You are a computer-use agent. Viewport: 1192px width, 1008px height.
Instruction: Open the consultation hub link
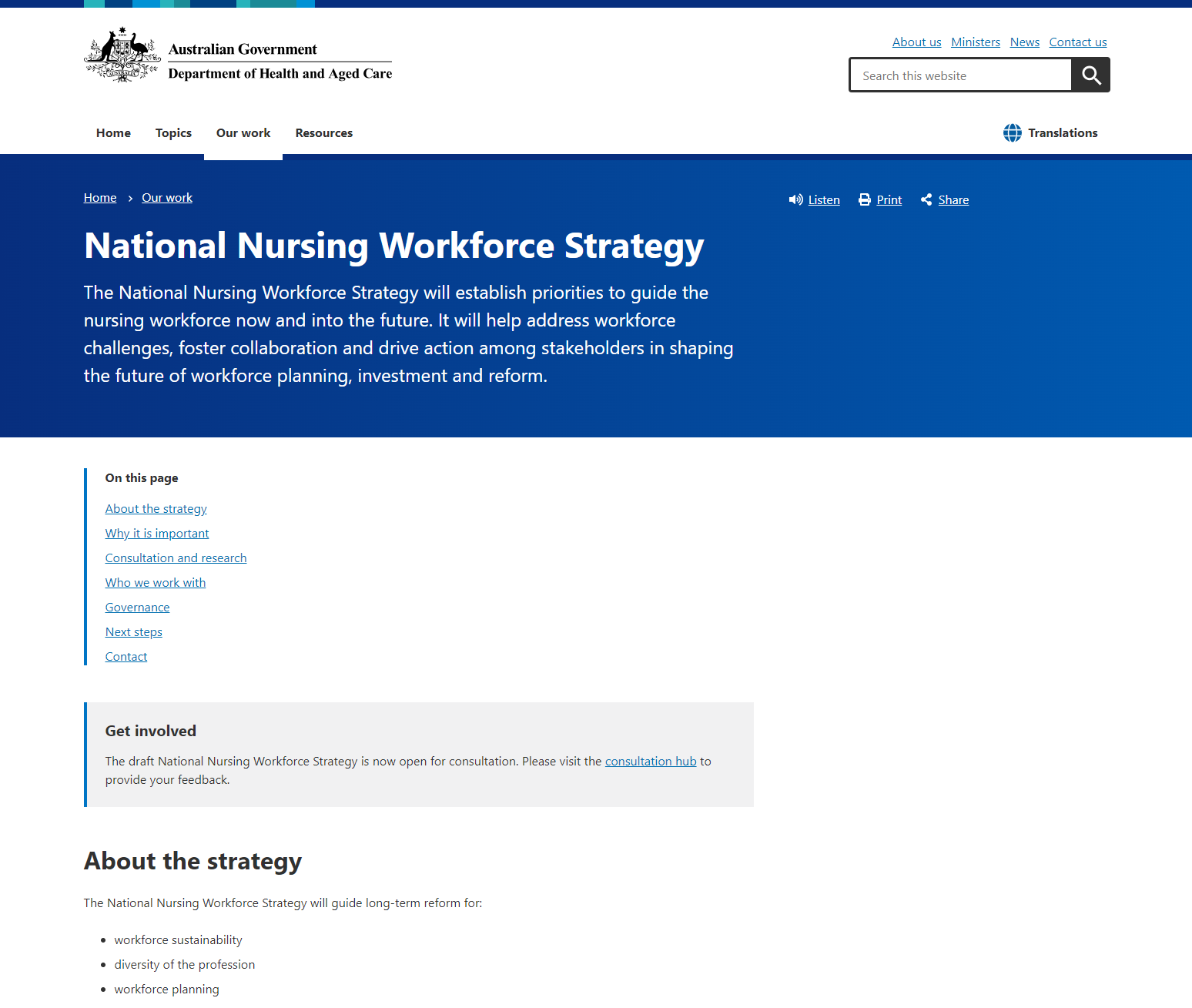click(650, 761)
